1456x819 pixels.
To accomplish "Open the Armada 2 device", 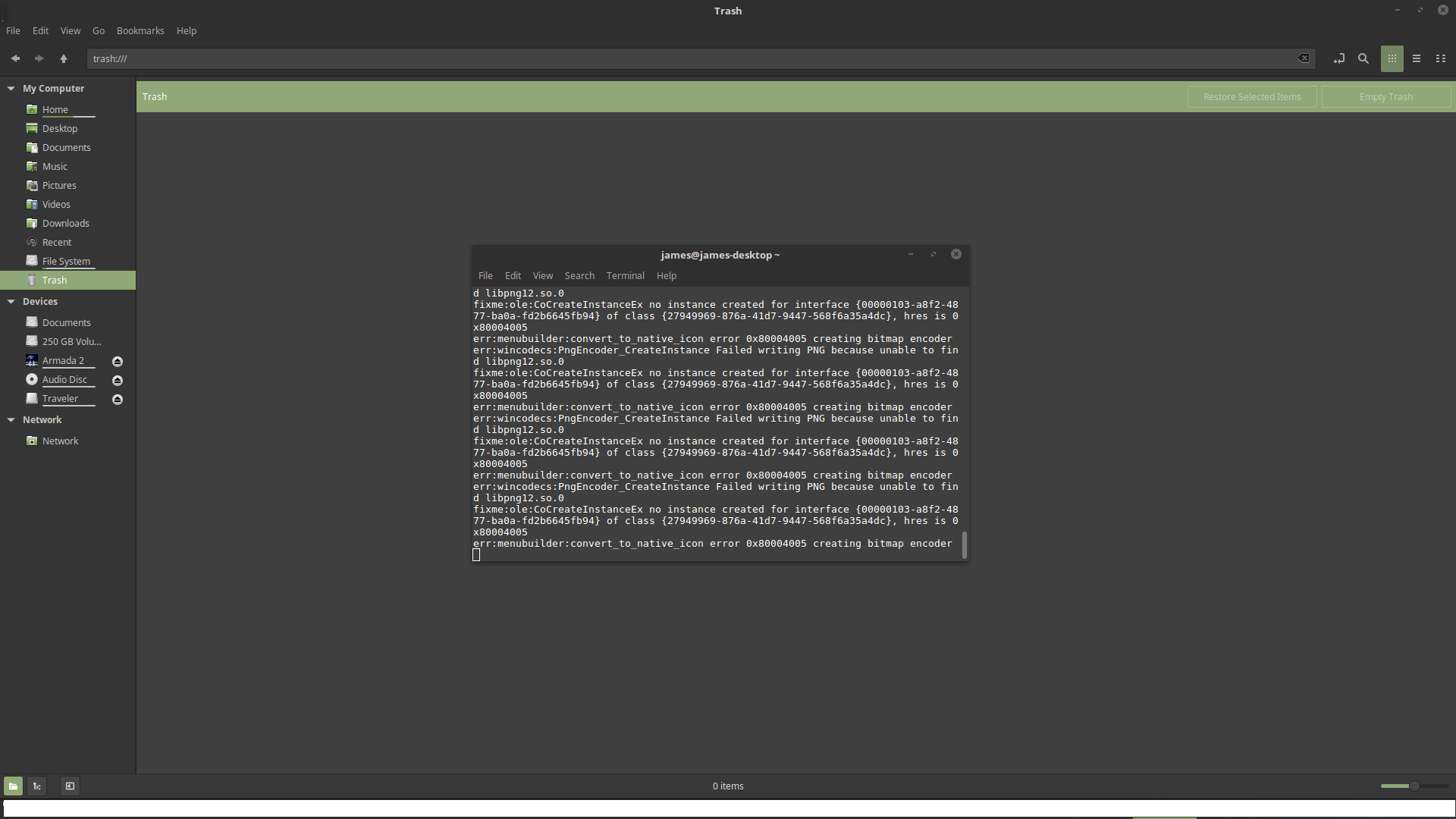I will pos(63,360).
